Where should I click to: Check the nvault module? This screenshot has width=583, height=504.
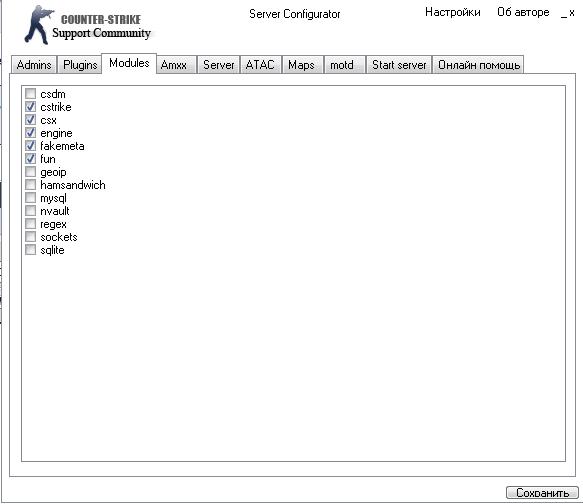pos(30,211)
